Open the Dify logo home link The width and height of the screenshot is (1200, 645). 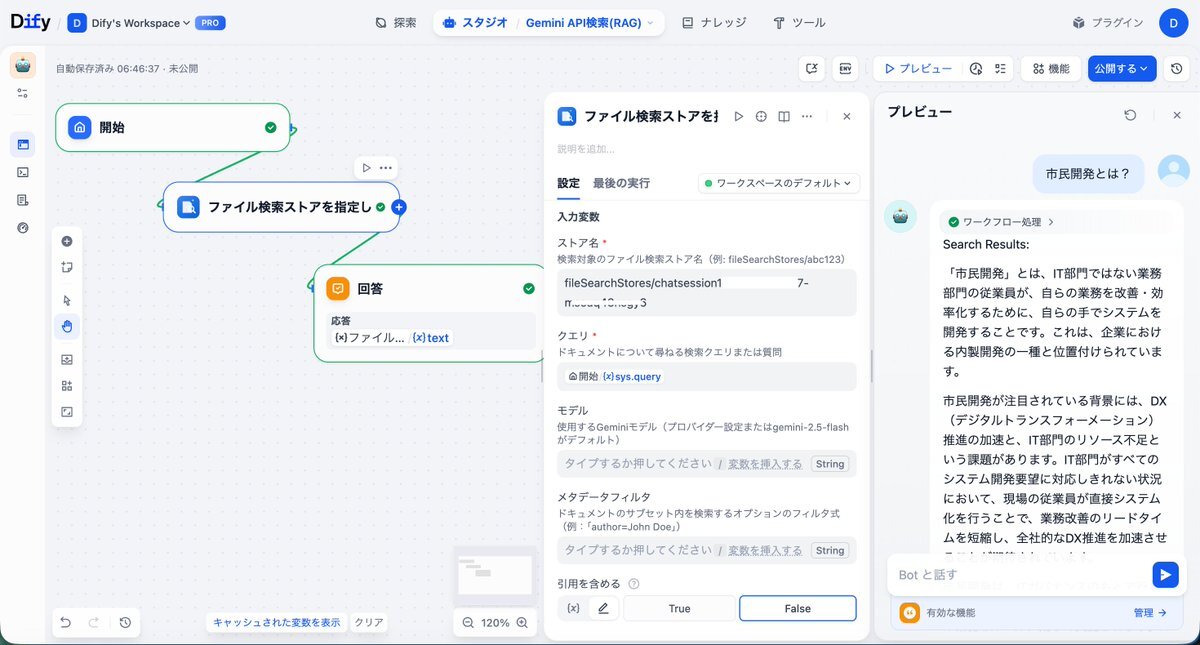[x=30, y=22]
